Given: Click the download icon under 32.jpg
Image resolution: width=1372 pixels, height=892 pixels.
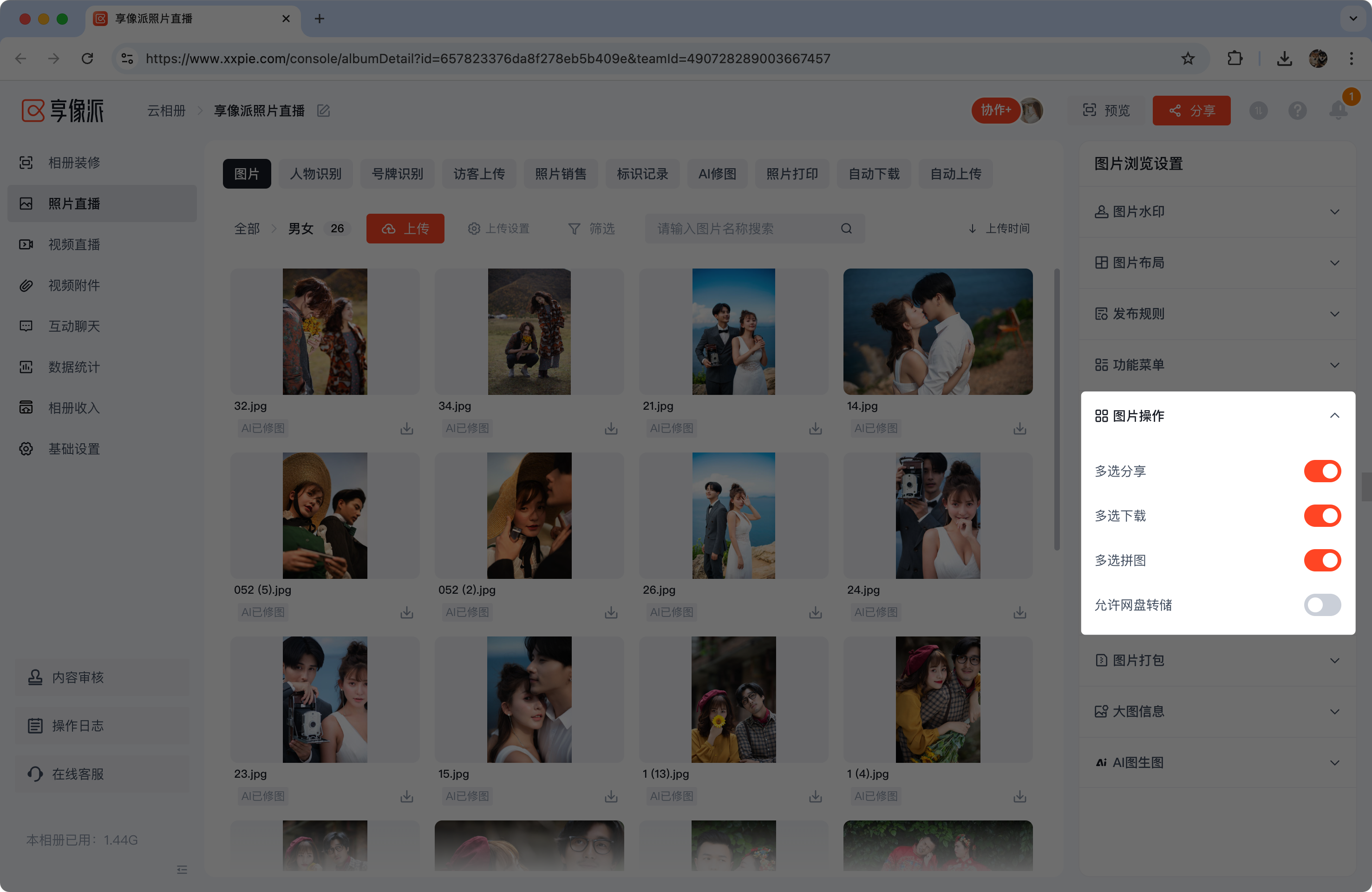Looking at the screenshot, I should pyautogui.click(x=407, y=428).
